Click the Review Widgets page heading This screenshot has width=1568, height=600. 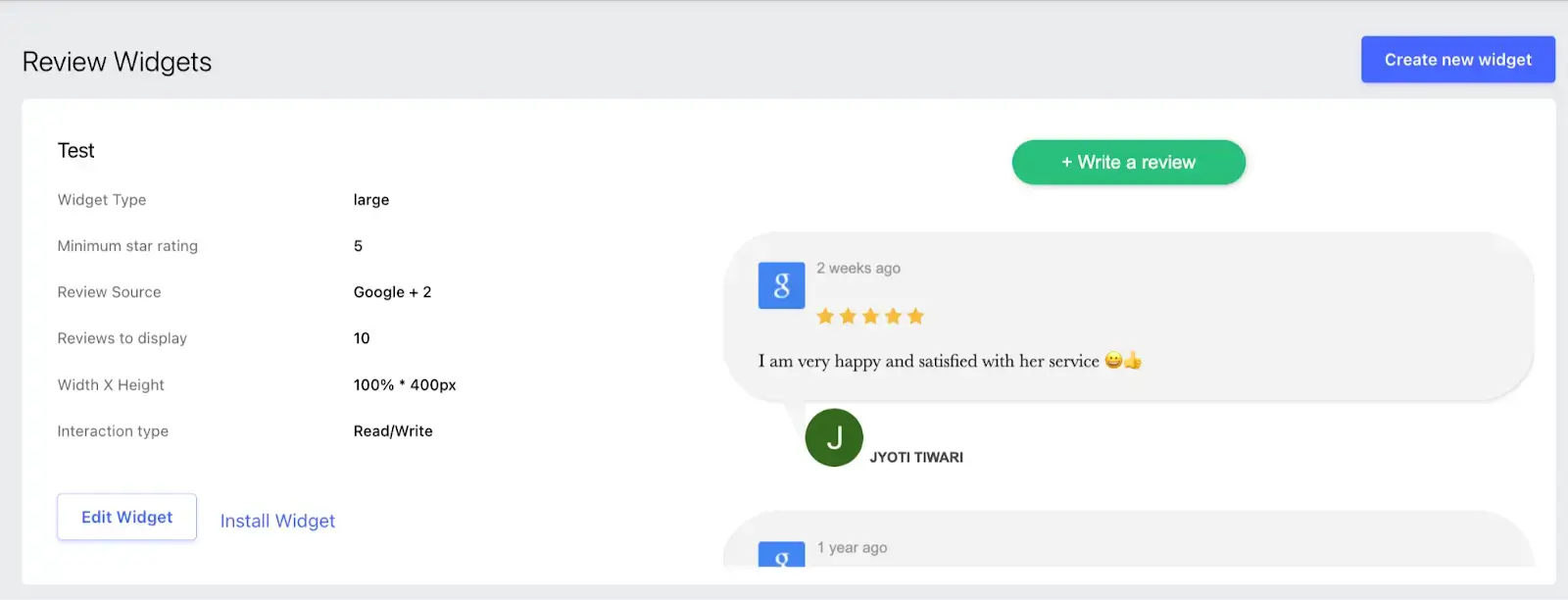[117, 62]
